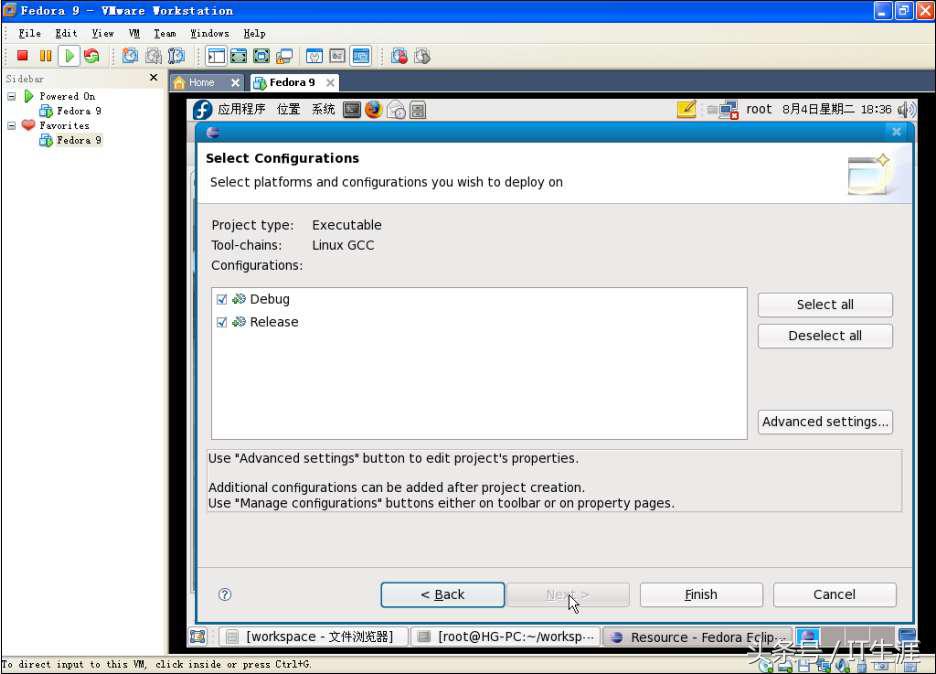Uncheck the Debug configuration checkbox
Image resolution: width=936 pixels, height=674 pixels.
tap(222, 299)
